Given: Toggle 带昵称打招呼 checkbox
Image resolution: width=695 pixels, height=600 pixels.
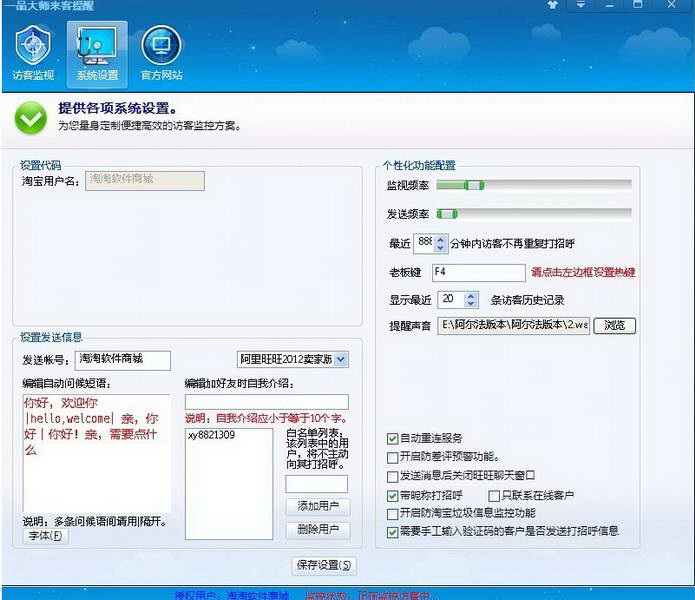Looking at the screenshot, I should point(392,496).
